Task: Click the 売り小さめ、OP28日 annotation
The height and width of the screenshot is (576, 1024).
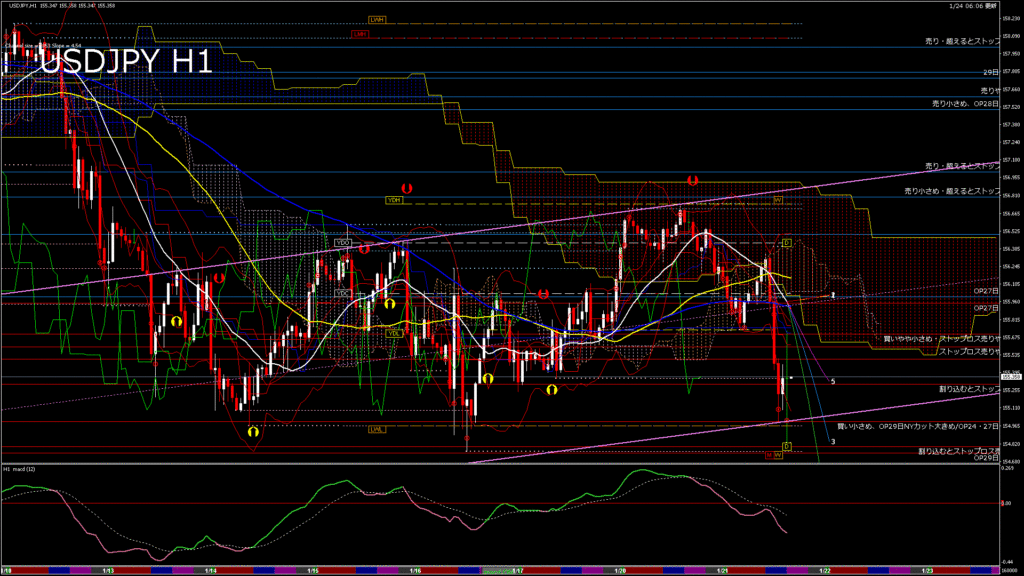Action: [x=965, y=104]
